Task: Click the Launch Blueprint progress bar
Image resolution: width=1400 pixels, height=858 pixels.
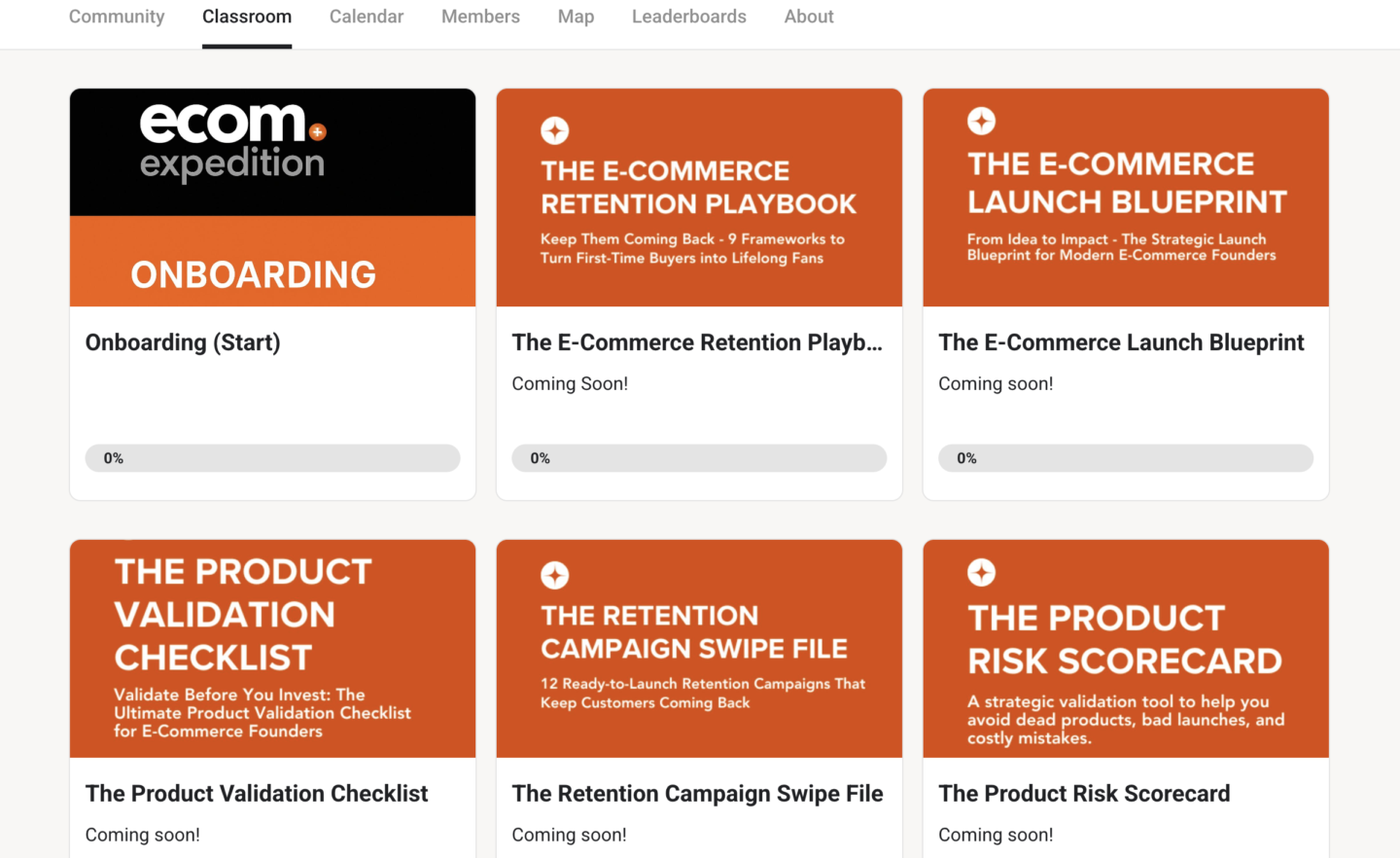Action: 1126,458
